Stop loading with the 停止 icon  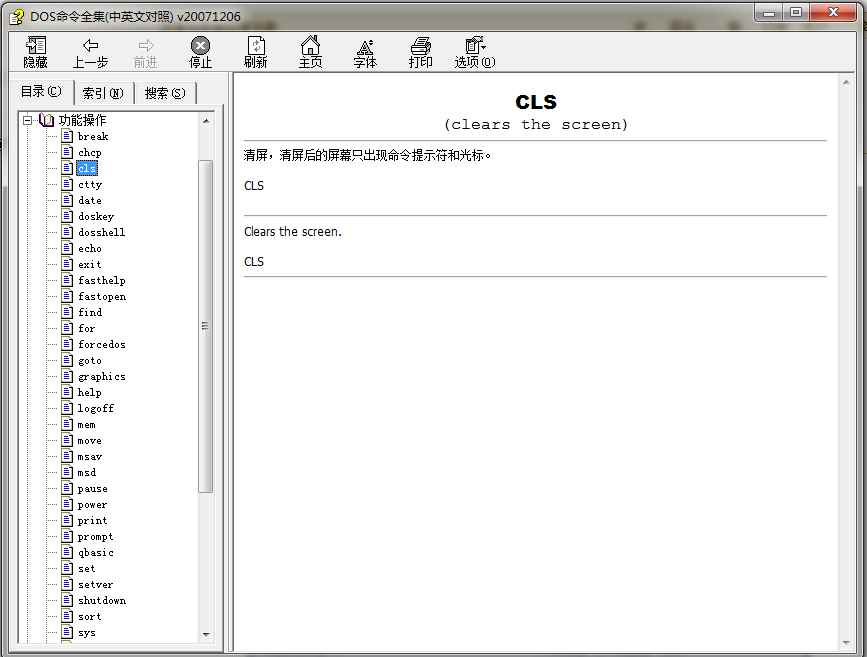(x=200, y=52)
